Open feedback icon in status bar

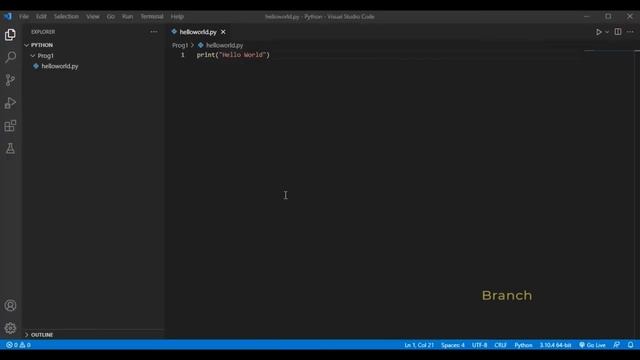616,345
